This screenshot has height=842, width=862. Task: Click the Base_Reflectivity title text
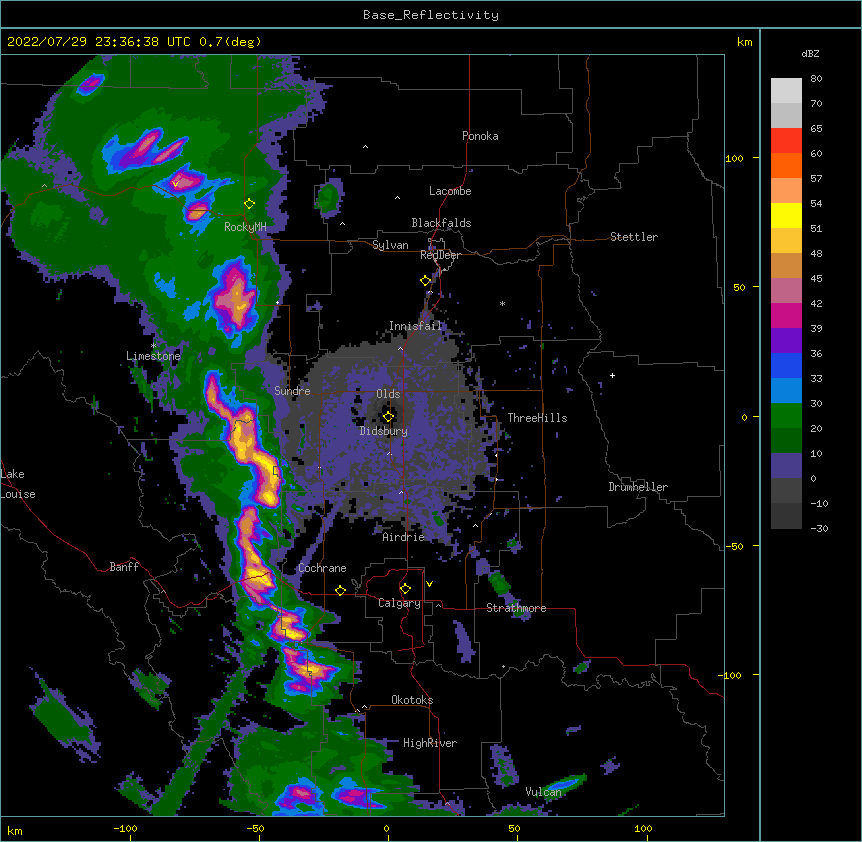tap(431, 15)
